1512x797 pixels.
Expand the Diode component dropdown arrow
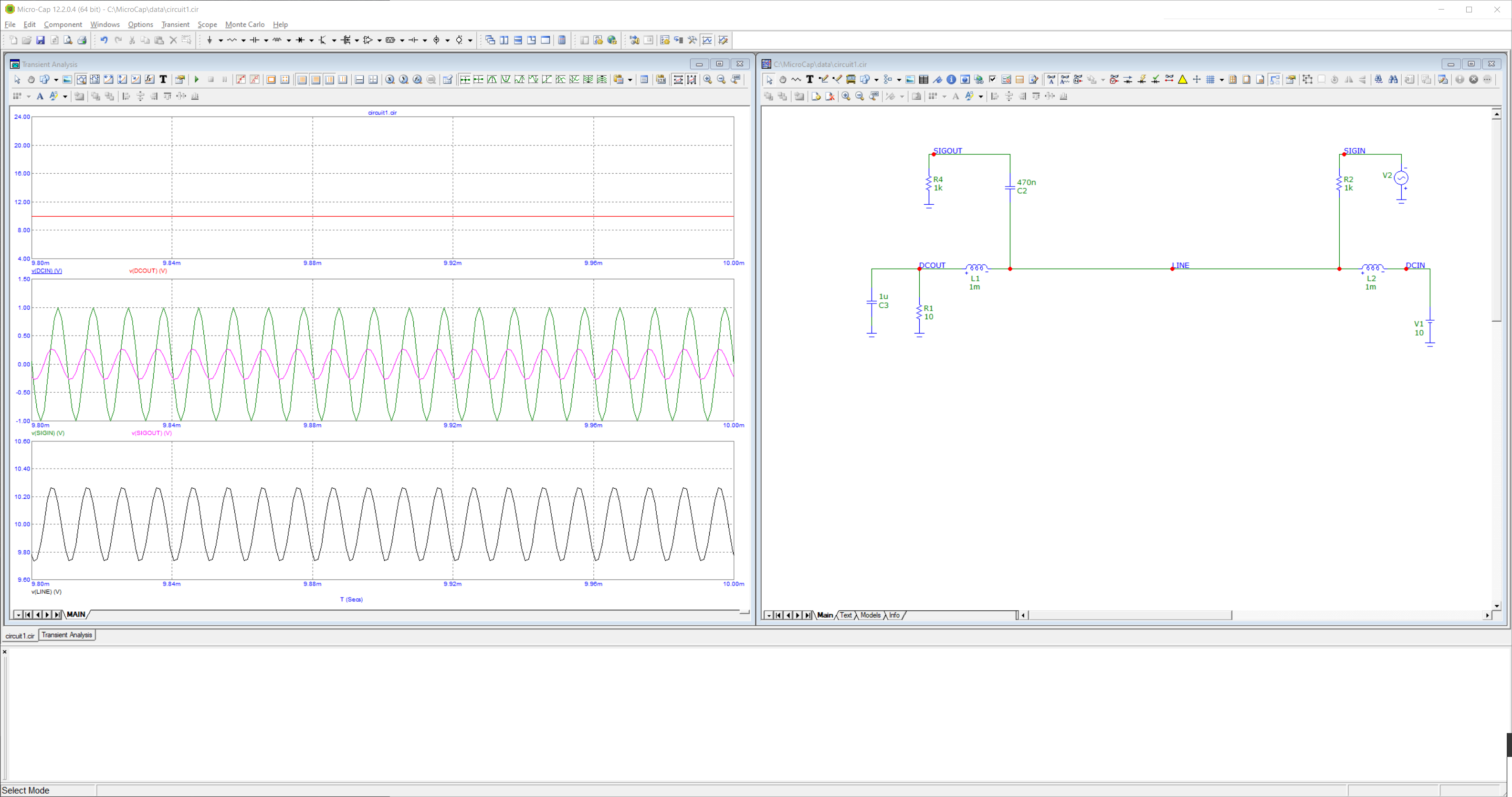311,41
